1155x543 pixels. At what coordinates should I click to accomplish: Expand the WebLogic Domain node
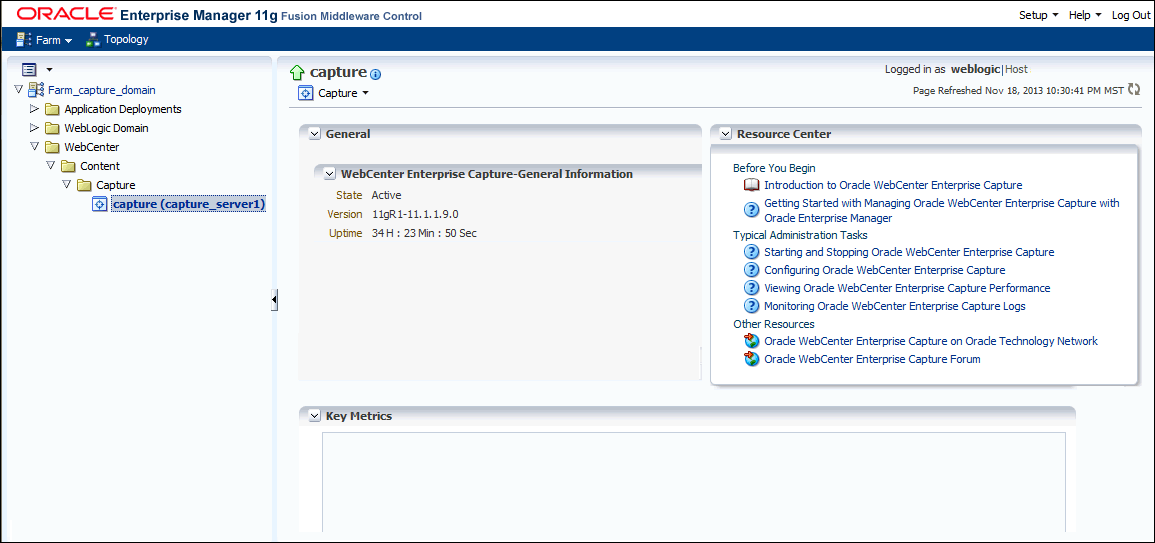34,128
